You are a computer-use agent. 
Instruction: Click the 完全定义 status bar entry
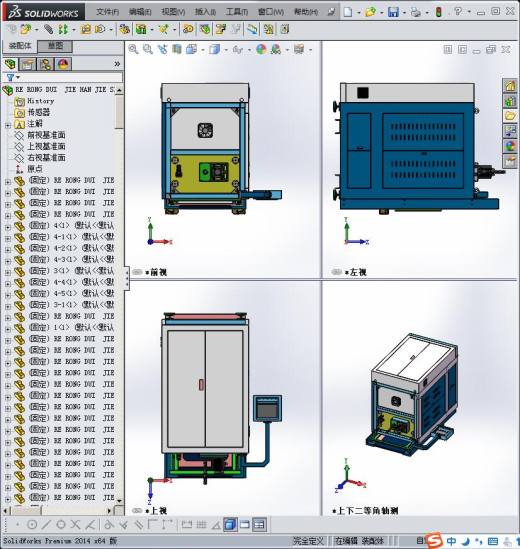pos(308,541)
